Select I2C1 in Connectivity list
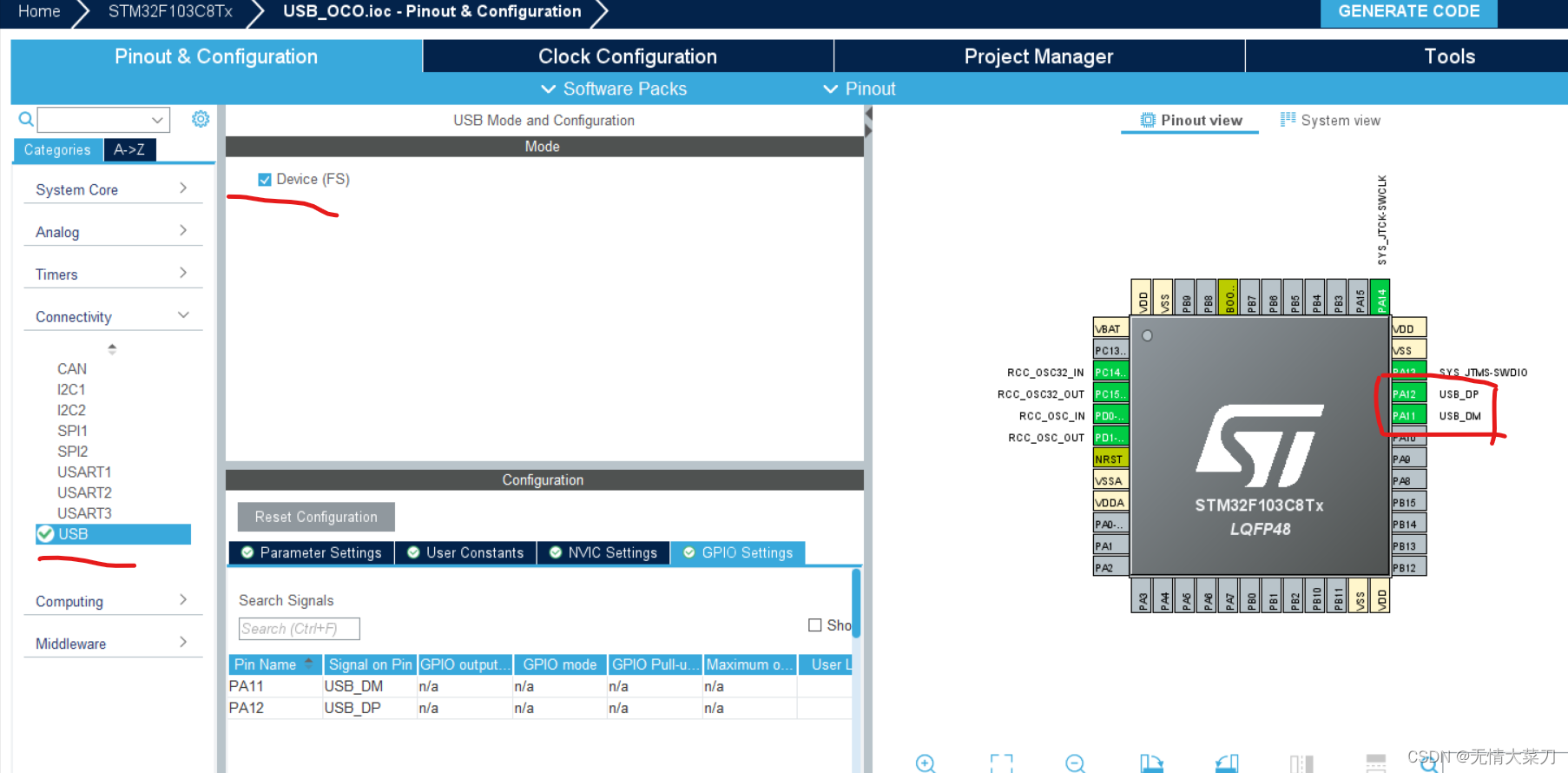Image resolution: width=1568 pixels, height=773 pixels. click(x=71, y=389)
